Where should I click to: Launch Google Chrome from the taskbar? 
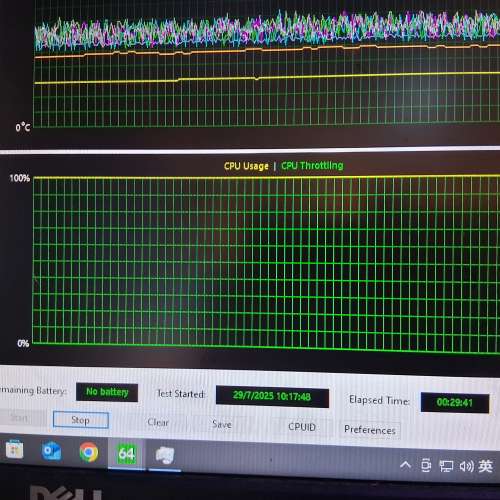[89, 452]
